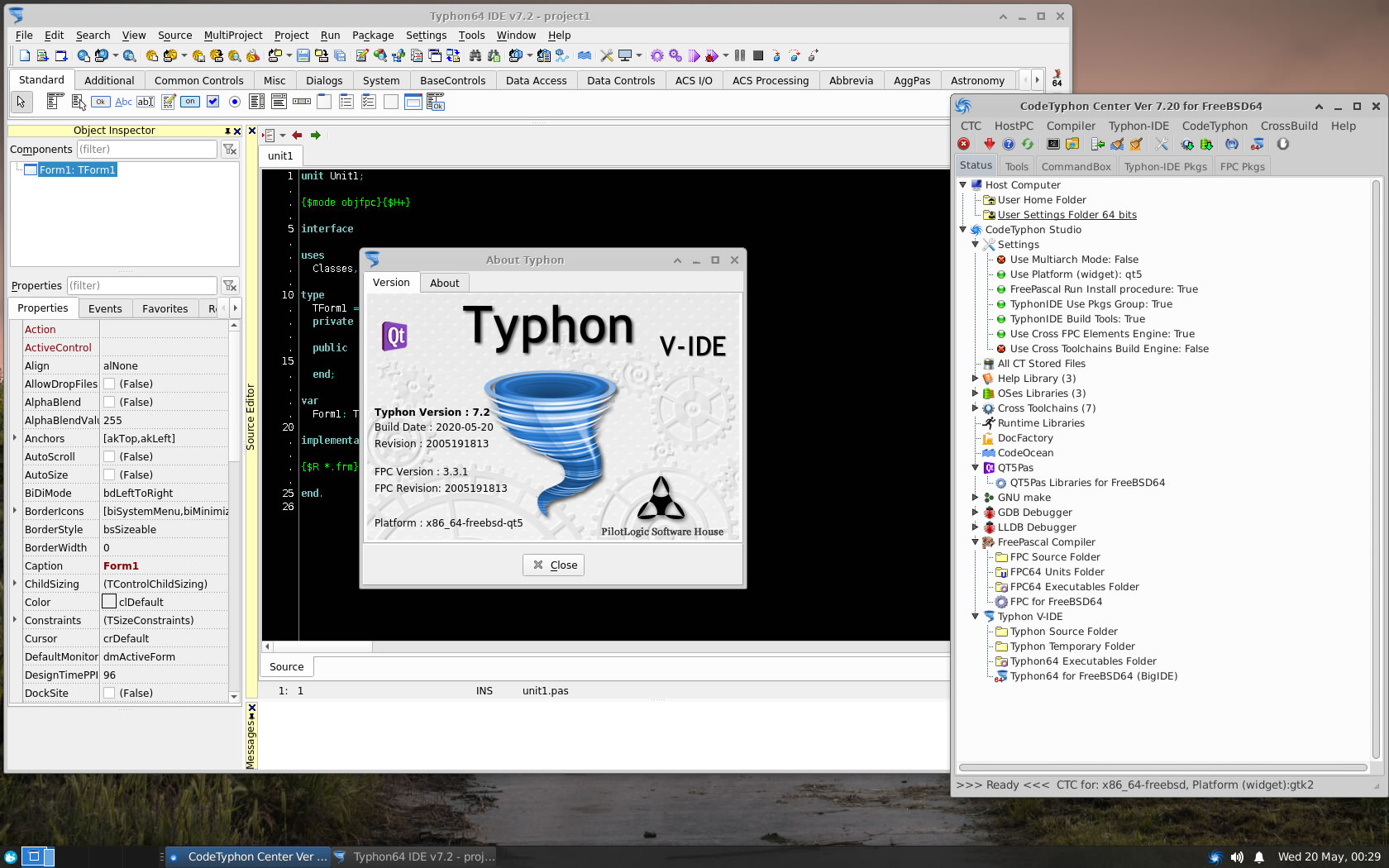The image size is (1389, 868).
Task: Click the Stop square icon in IDE toolbar
Action: (x=757, y=55)
